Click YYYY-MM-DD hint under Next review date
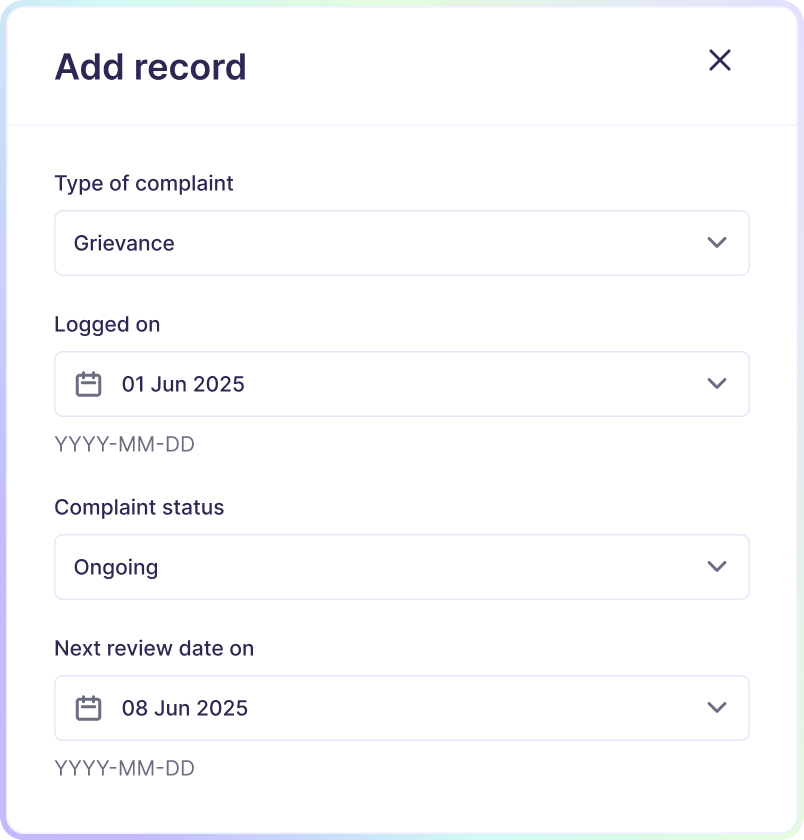The width and height of the screenshot is (804, 840). pos(124,768)
